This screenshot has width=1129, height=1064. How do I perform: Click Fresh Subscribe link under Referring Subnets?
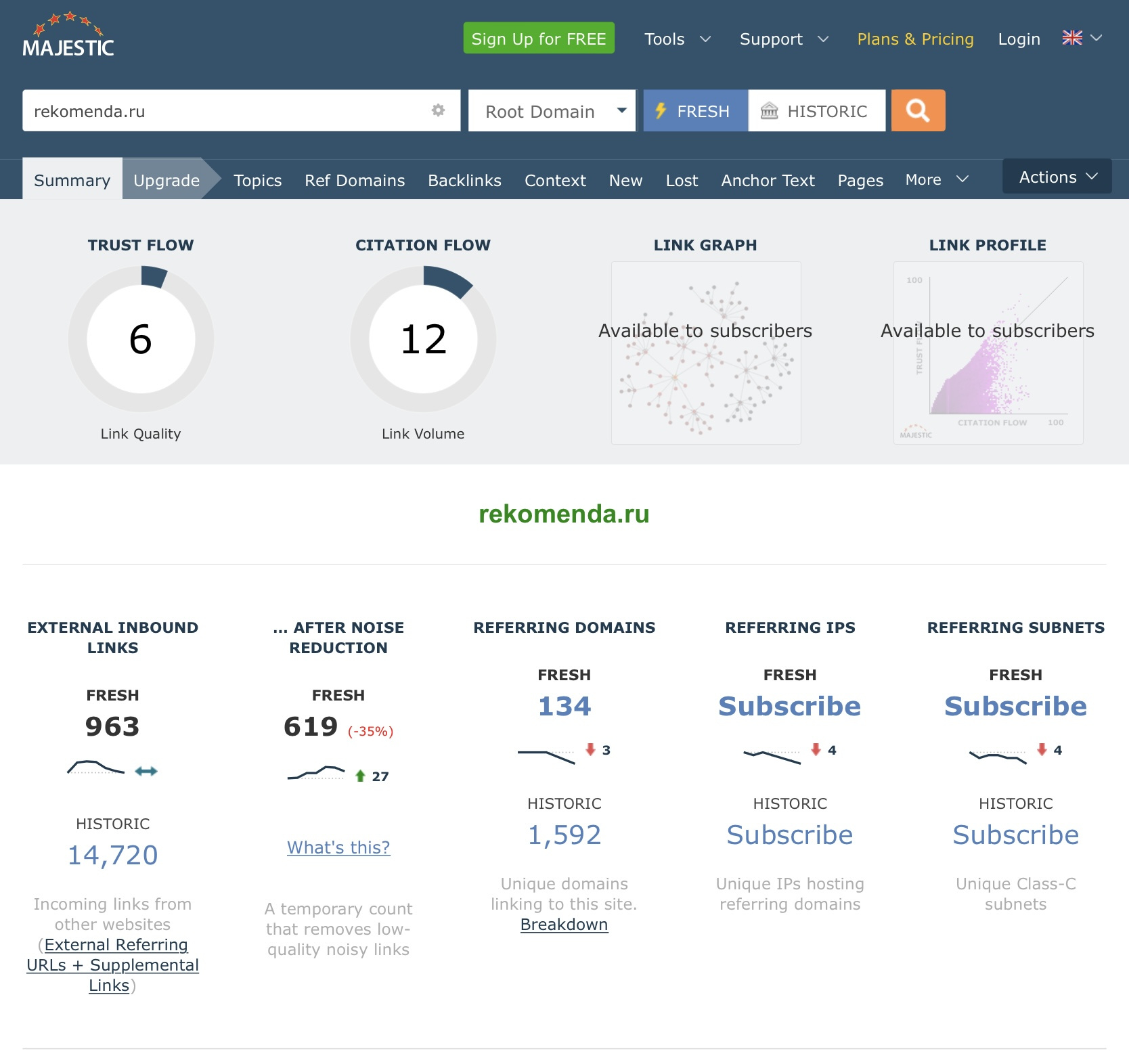click(1016, 706)
